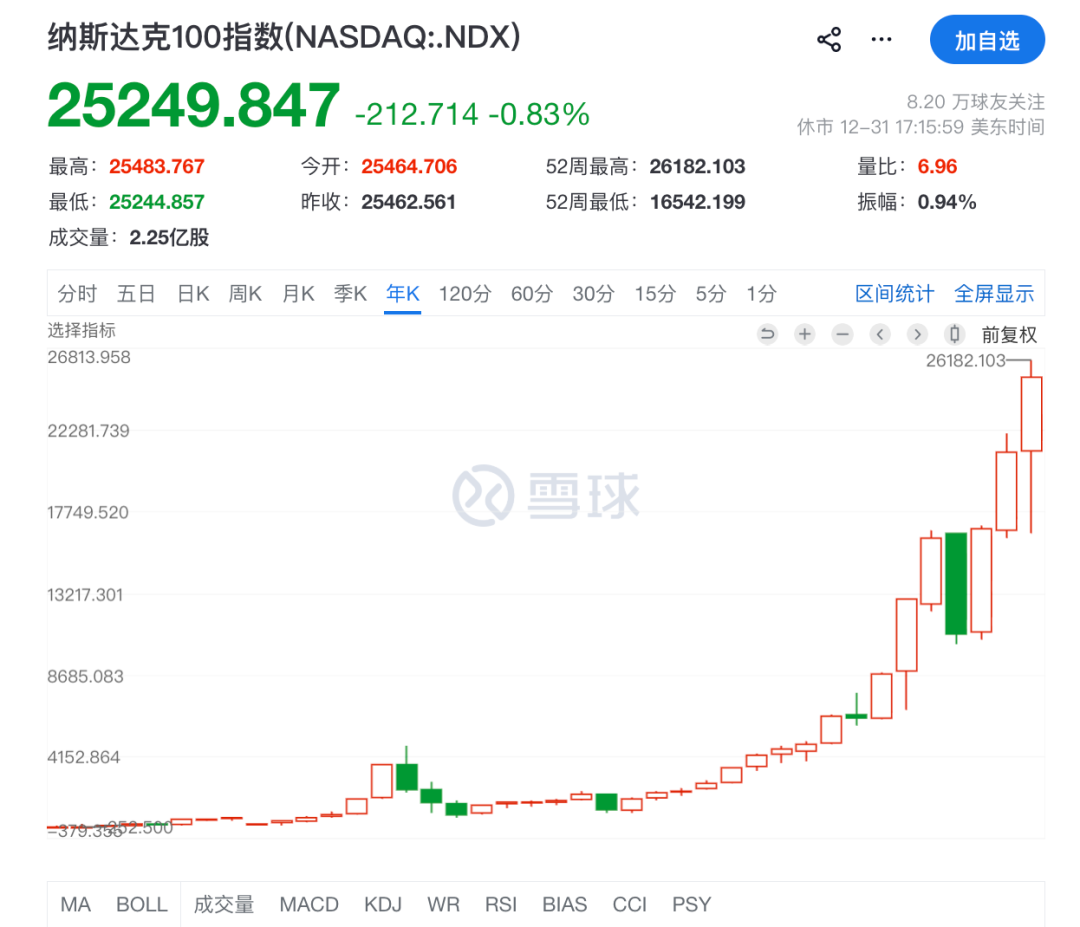Switch to the 15分 interval tab

click(x=655, y=293)
